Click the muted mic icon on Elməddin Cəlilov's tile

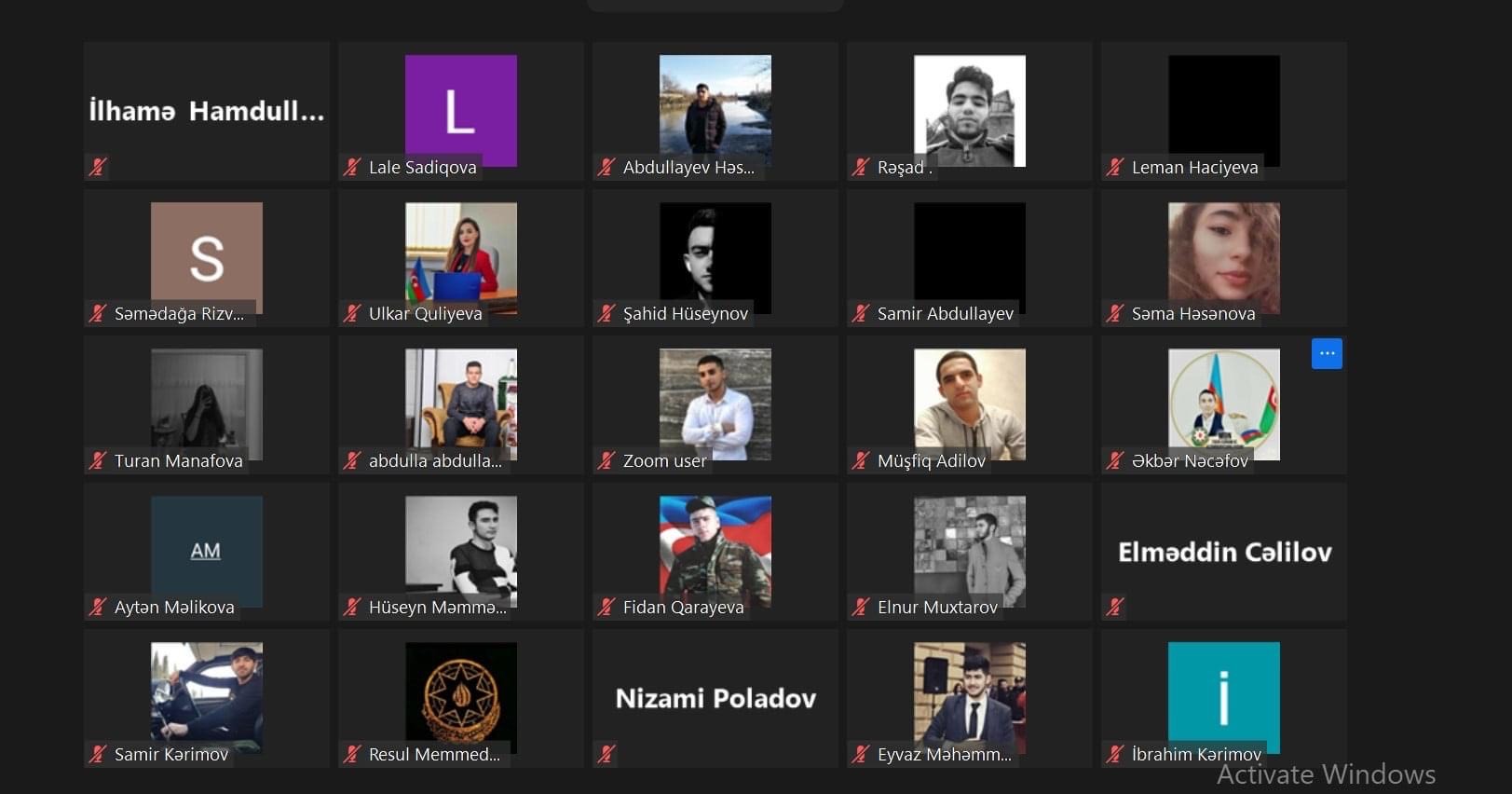coord(1115,608)
